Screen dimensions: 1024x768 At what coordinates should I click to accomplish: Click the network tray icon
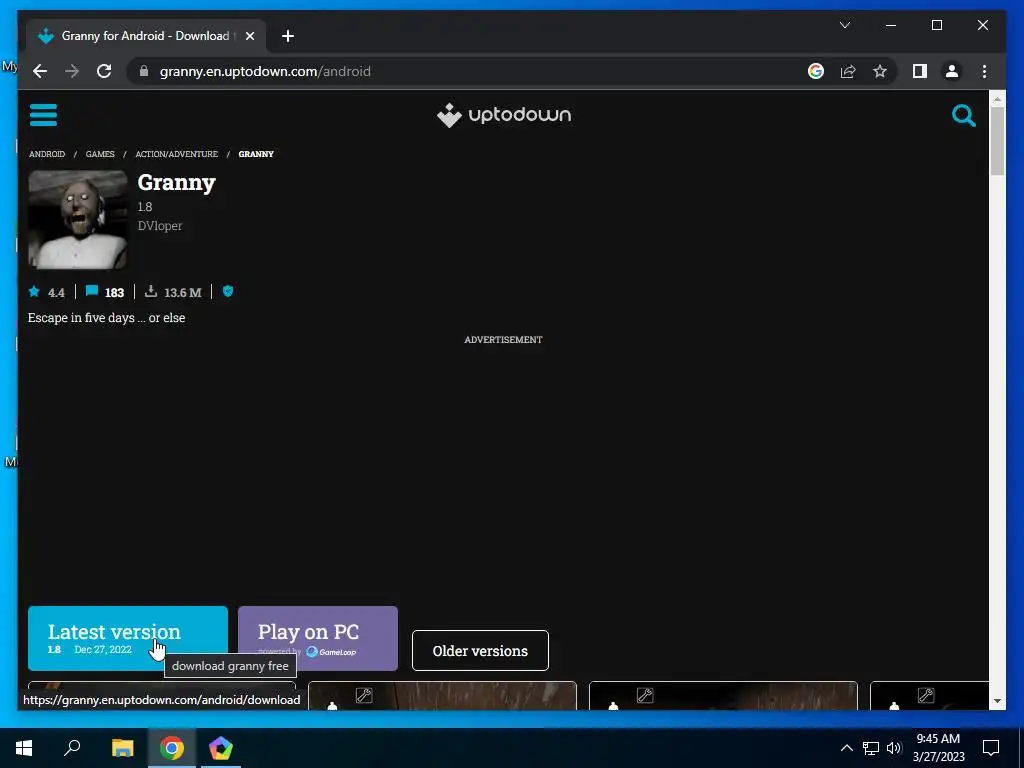[871, 748]
